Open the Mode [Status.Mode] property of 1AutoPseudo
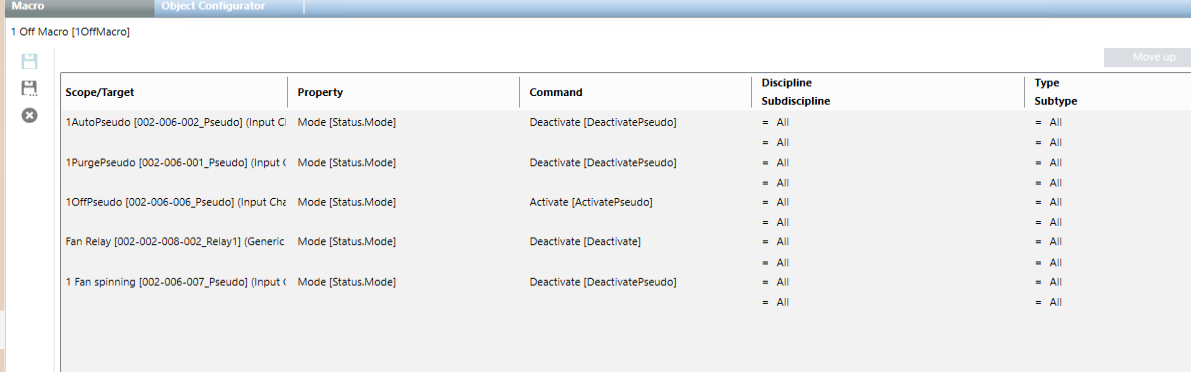This screenshot has height=372, width=1191. (346, 121)
